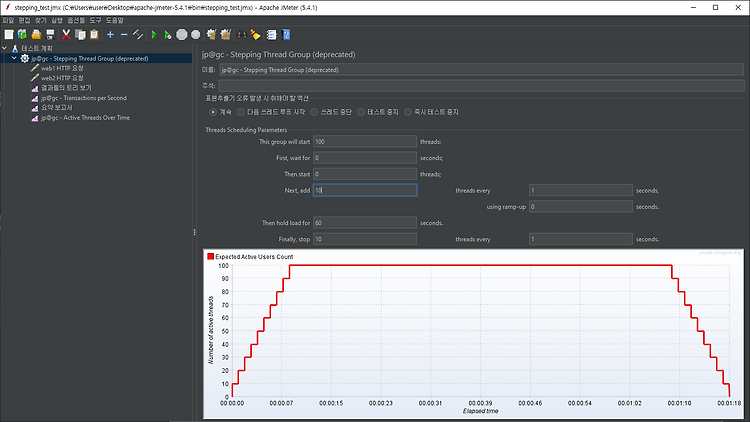Screen dimensions: 750x422
Task: Click the Finally, stop threads field
Action: (x=365, y=239)
